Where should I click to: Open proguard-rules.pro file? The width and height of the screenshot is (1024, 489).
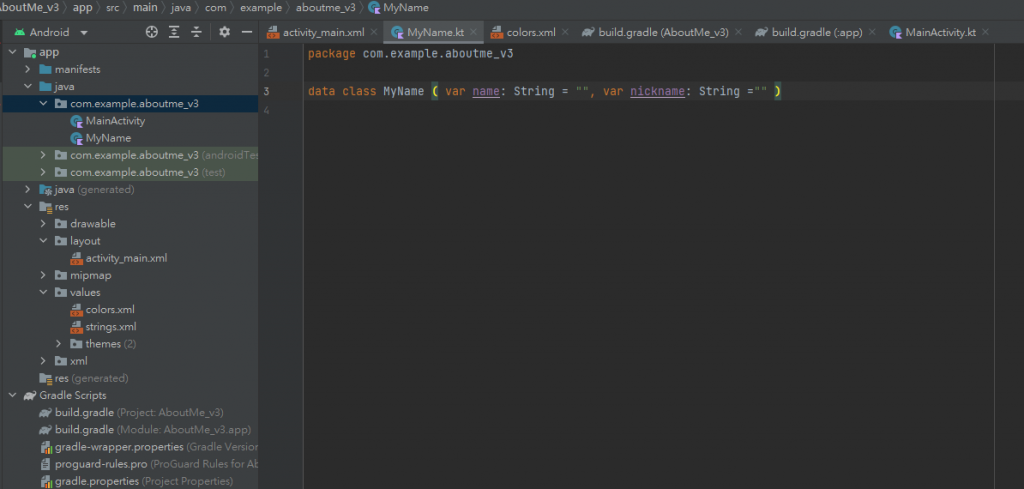[156, 464]
